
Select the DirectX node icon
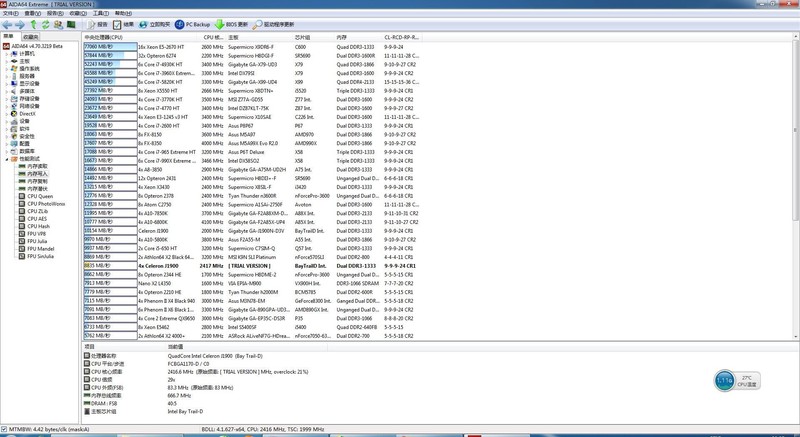[14, 114]
